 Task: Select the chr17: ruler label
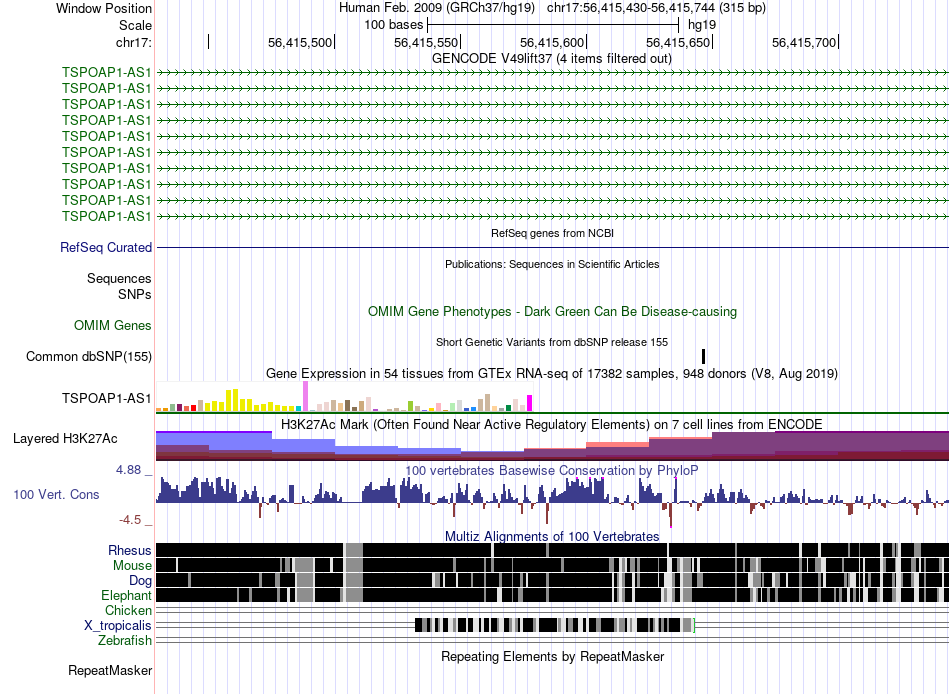133,42
